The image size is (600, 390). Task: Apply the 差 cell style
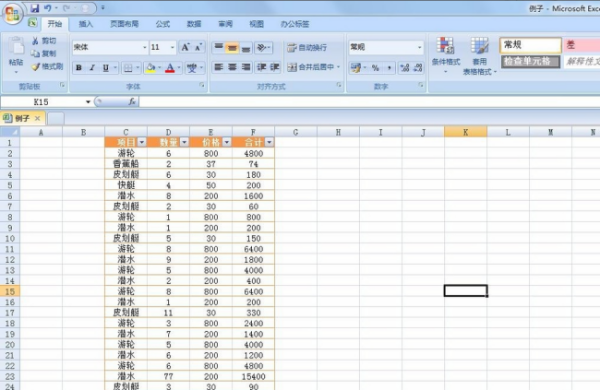[581, 45]
